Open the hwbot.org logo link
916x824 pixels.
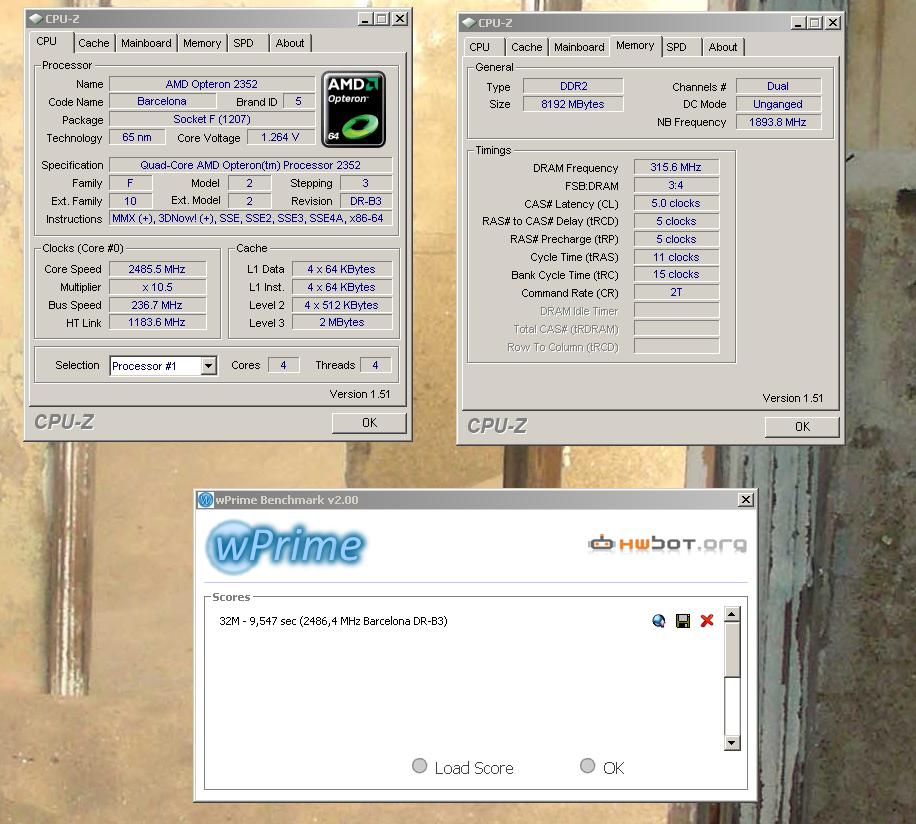(x=667, y=544)
